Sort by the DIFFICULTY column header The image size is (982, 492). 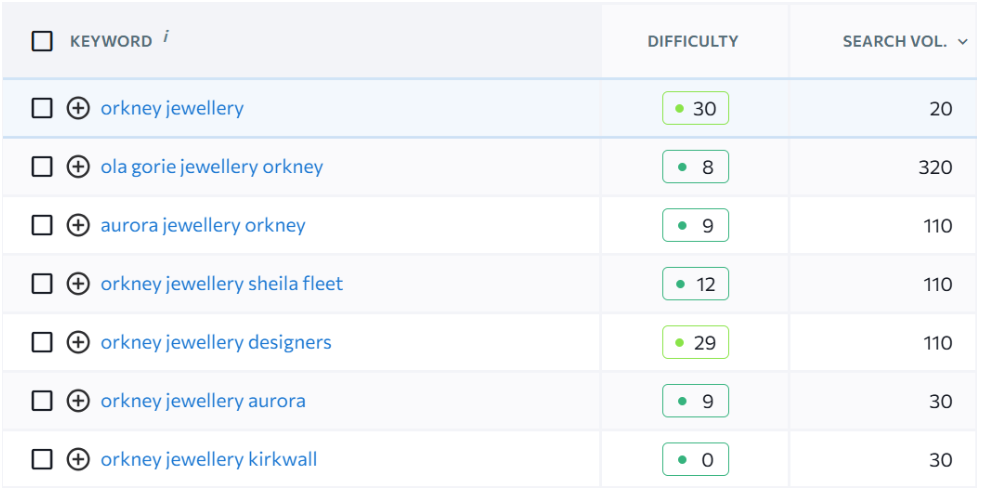(x=693, y=41)
